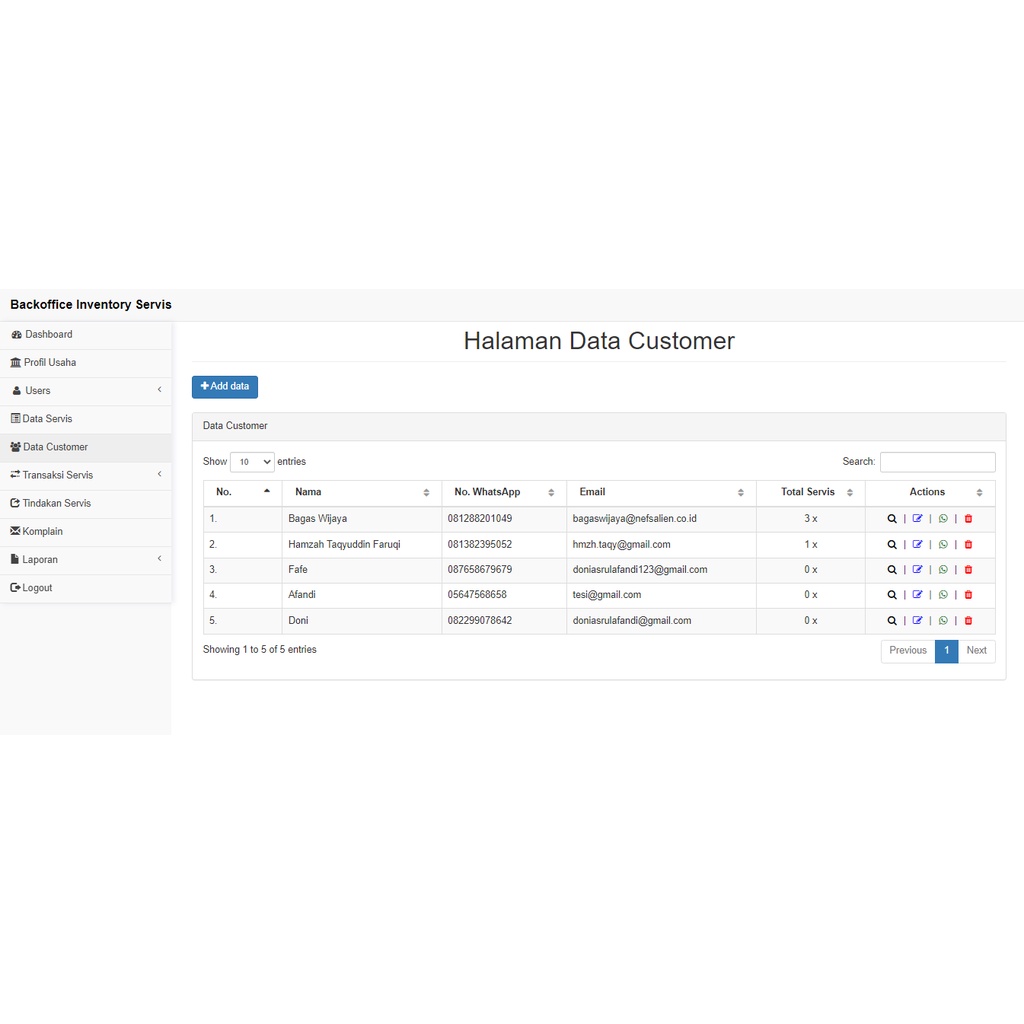Open the Dashboard menu item
This screenshot has height=1024, width=1024.
tap(86, 334)
